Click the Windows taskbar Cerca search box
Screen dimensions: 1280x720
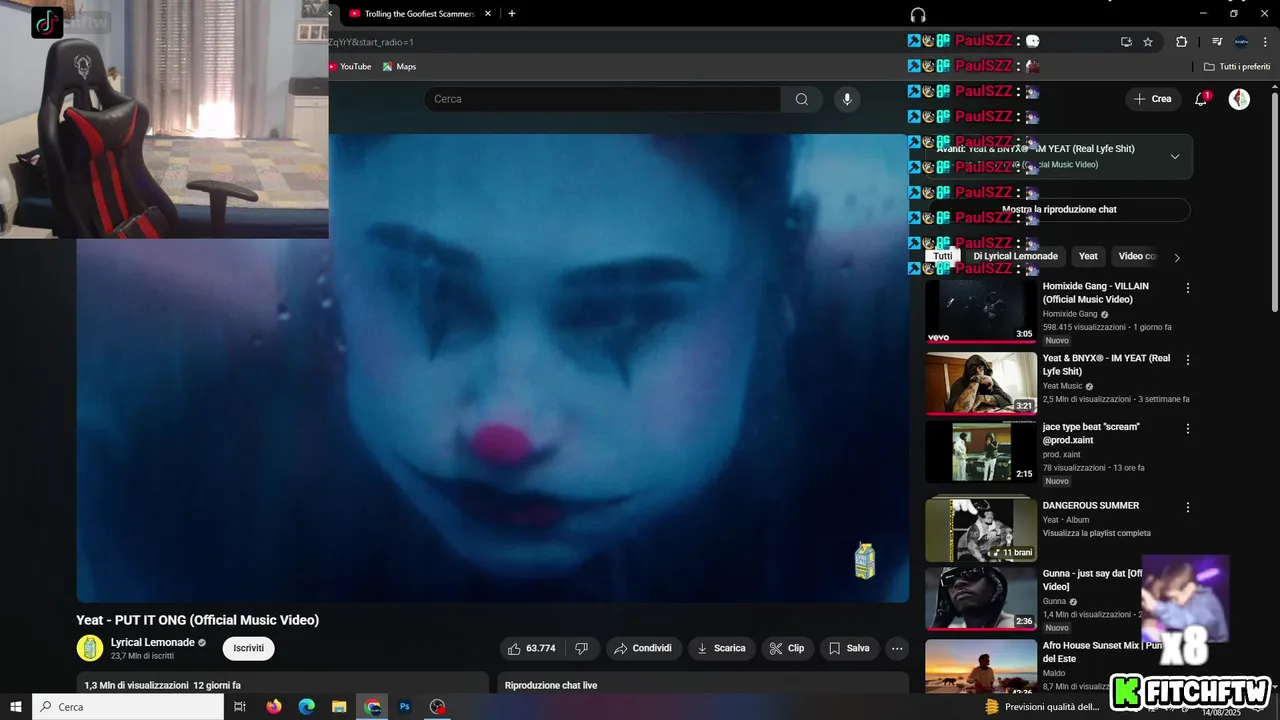pyautogui.click(x=128, y=707)
